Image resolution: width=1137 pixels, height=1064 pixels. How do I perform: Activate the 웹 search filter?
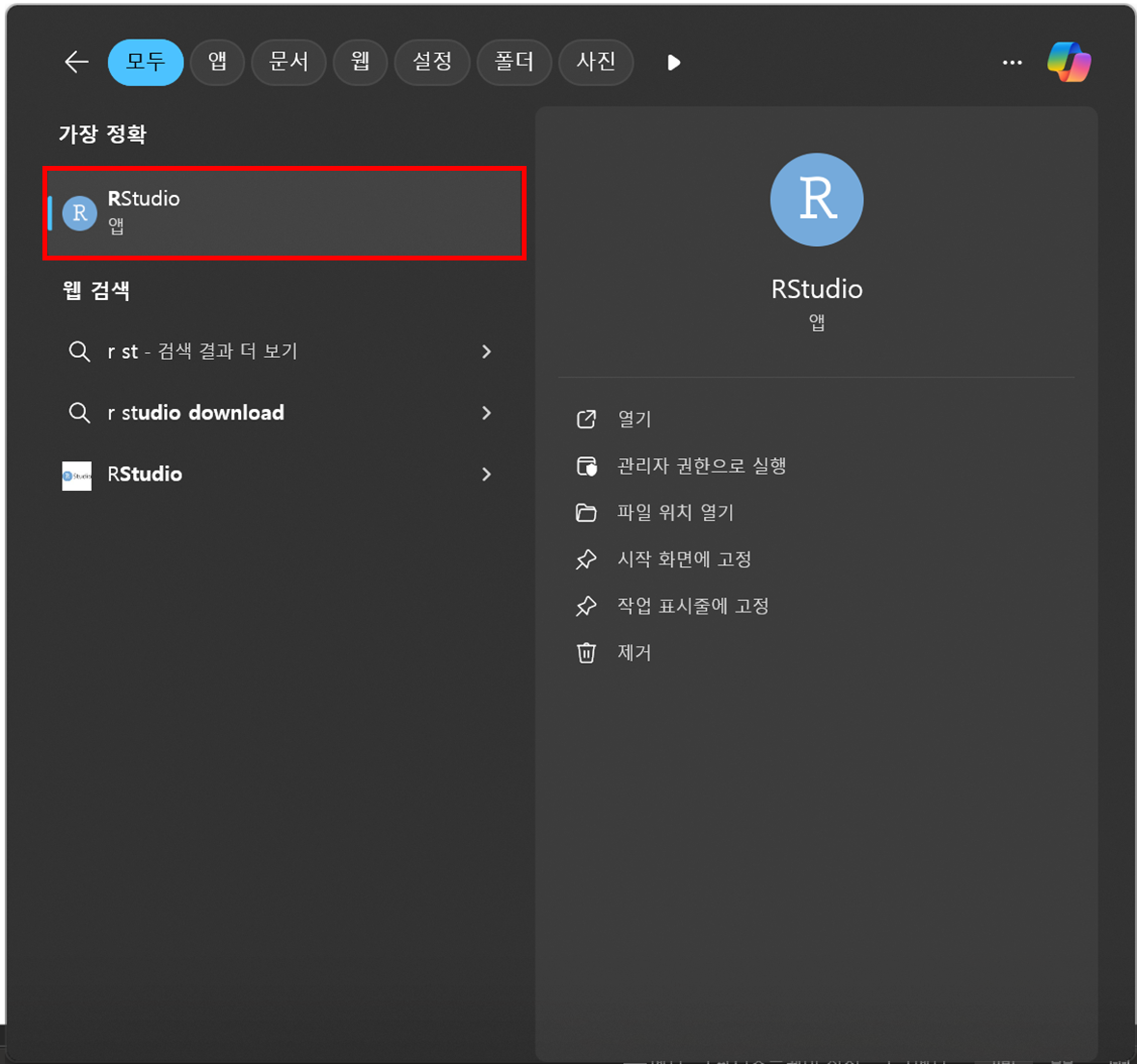point(360,62)
